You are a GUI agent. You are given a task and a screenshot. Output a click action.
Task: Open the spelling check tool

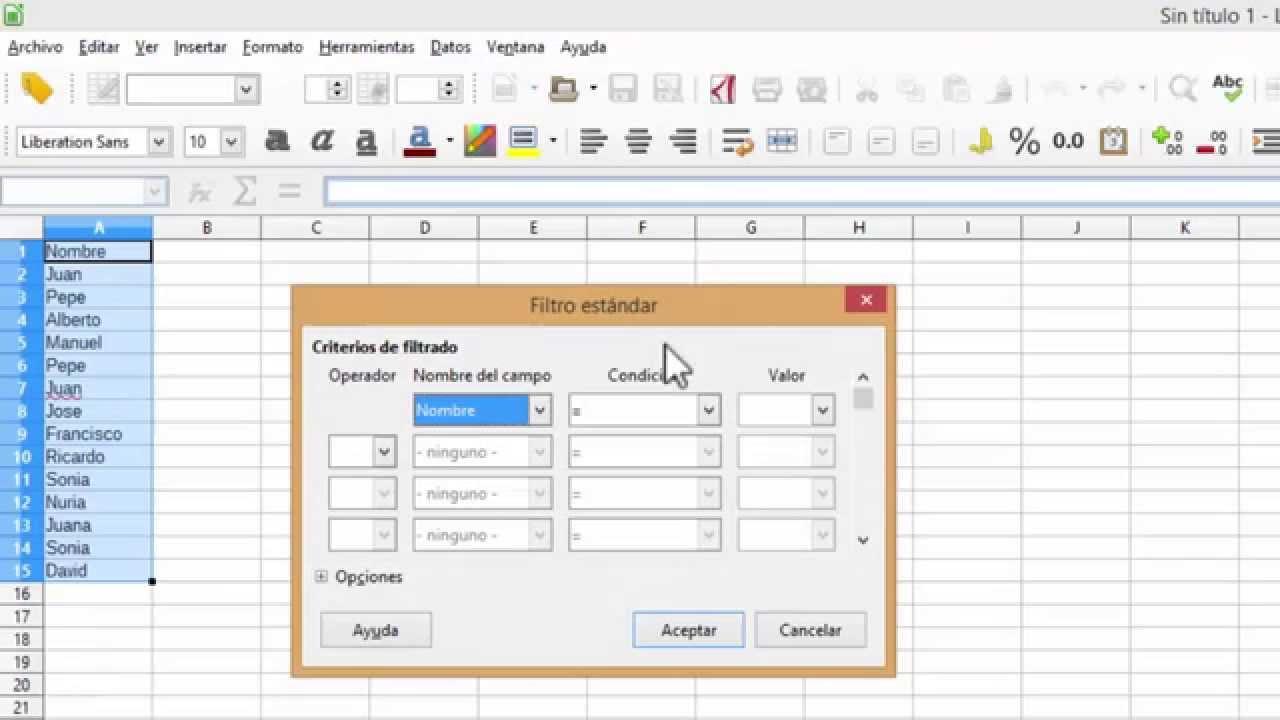point(1227,85)
